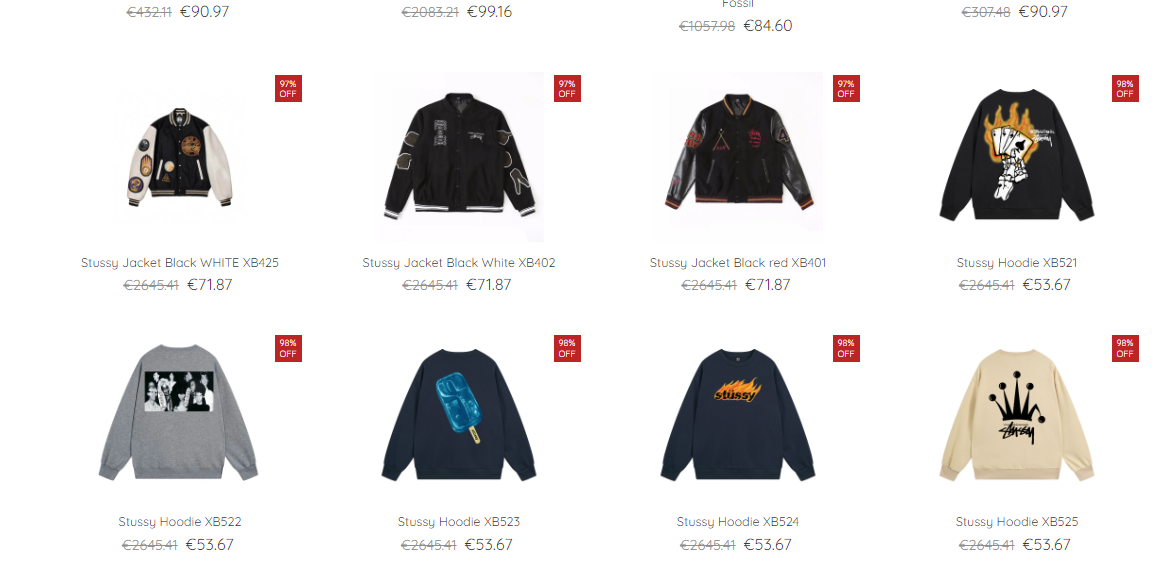
Task: Click the Fossil product title link
Action: click(x=738, y=4)
